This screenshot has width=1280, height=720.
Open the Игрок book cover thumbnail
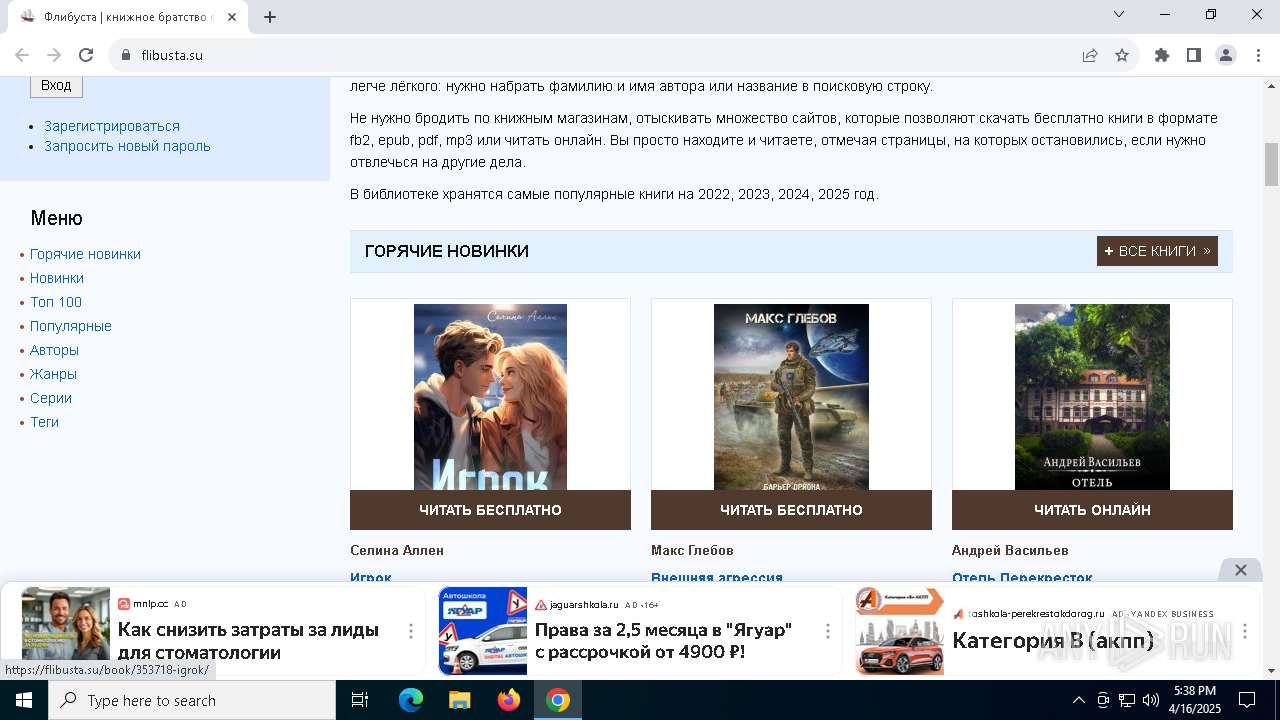tap(490, 397)
